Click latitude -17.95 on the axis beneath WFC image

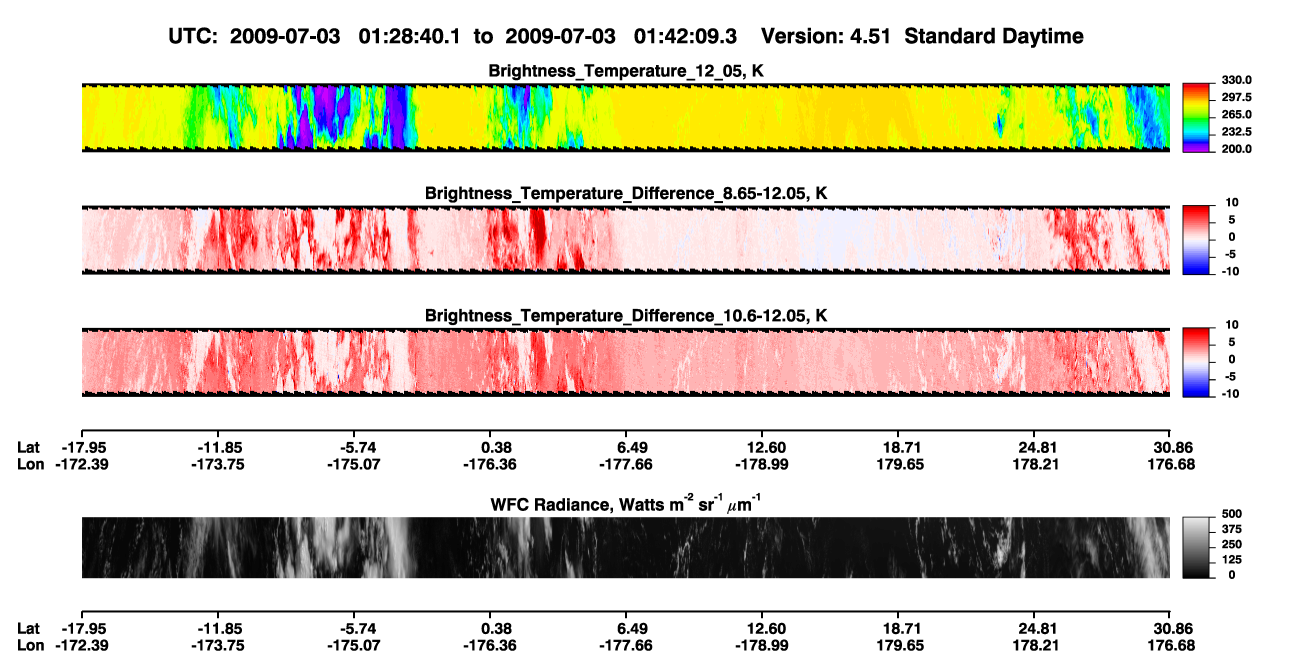[x=82, y=628]
